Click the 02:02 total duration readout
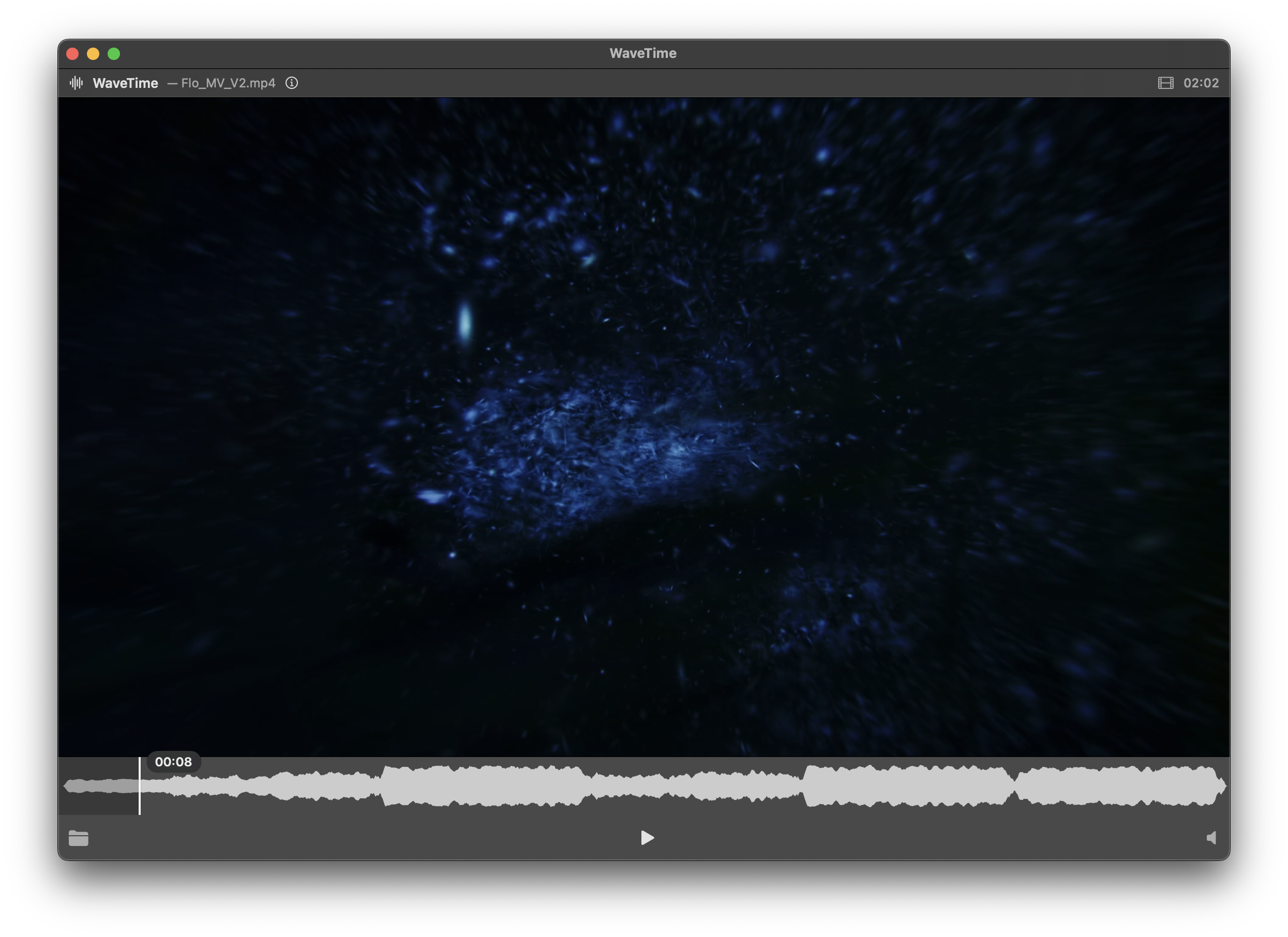1288x937 pixels. 1200,83
